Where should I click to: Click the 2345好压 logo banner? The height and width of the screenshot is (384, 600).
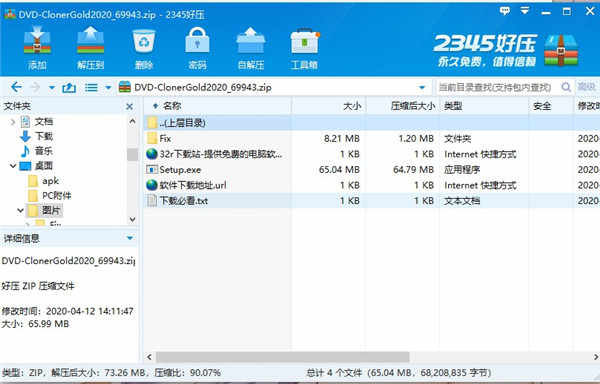505,50
